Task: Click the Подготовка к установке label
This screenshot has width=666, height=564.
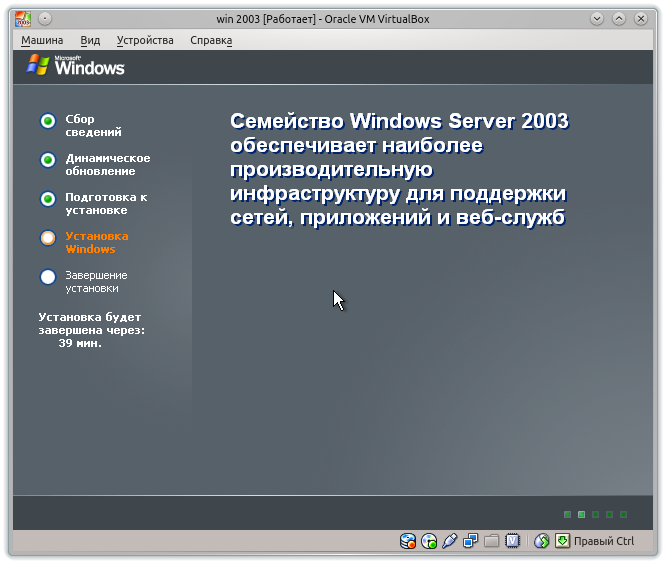Action: coord(106,203)
